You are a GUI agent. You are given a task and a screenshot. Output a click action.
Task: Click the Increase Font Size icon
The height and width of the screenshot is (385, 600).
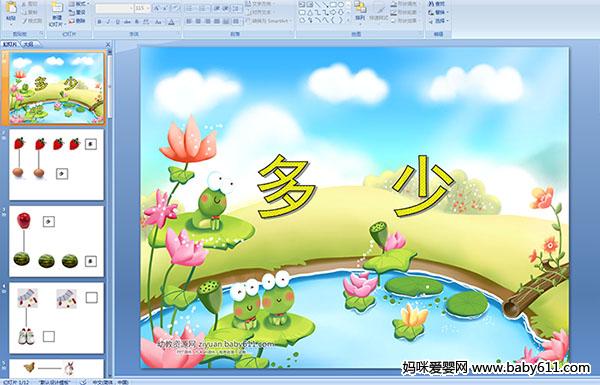157,8
